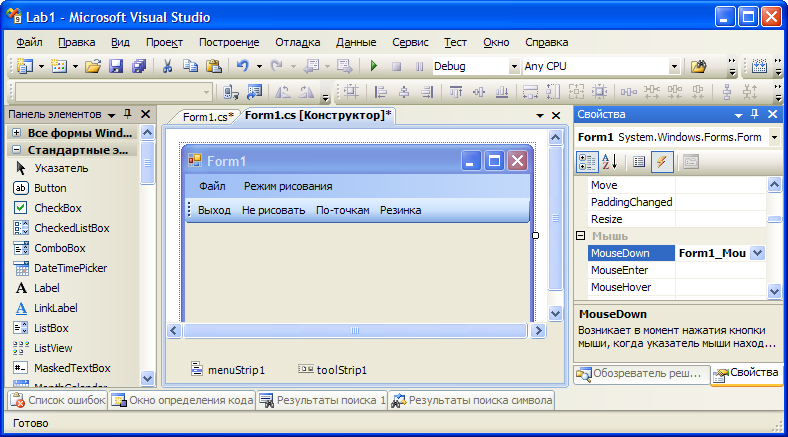
Task: Open the Отладка menu
Action: tap(298, 42)
